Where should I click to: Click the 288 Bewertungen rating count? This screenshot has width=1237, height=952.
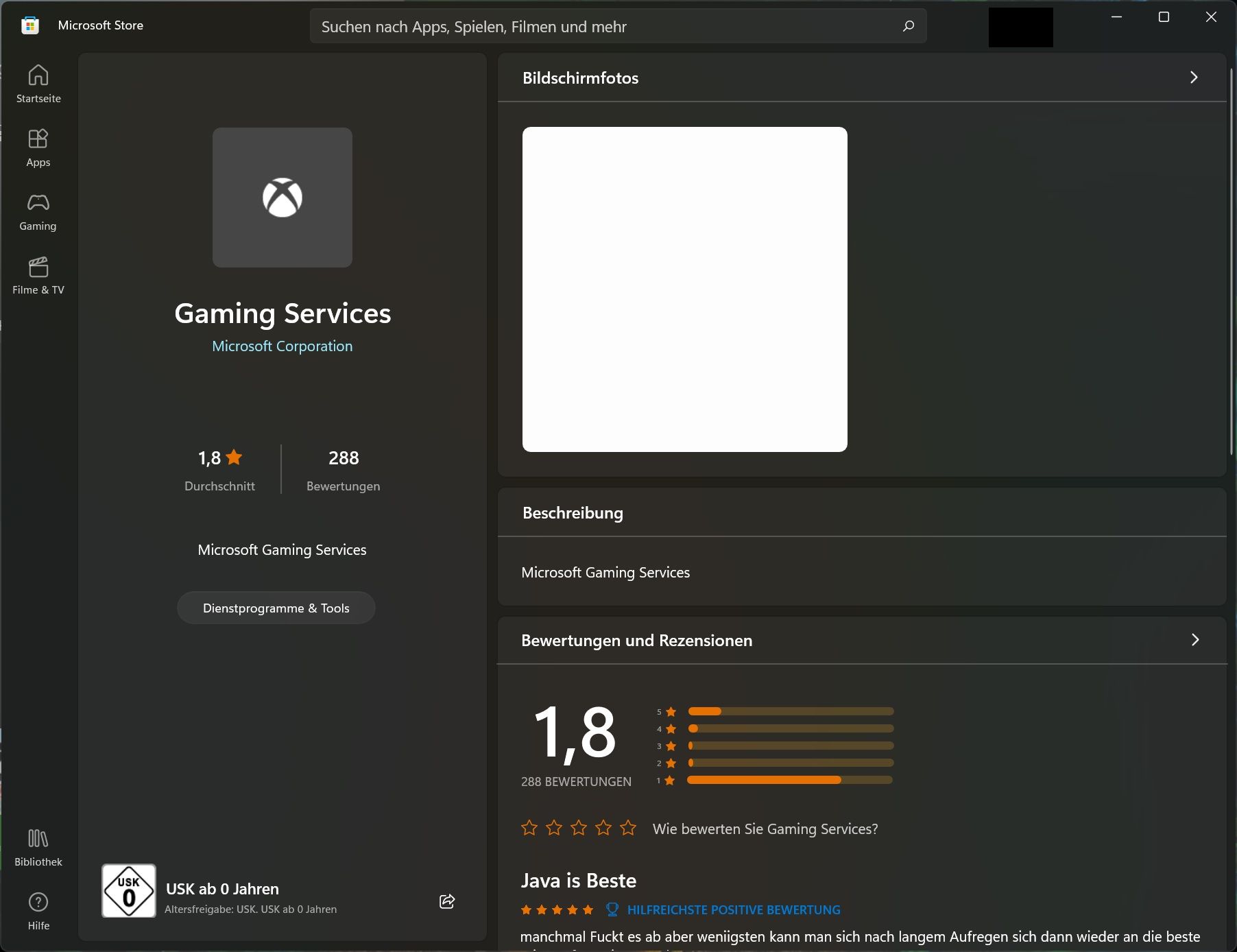click(344, 471)
